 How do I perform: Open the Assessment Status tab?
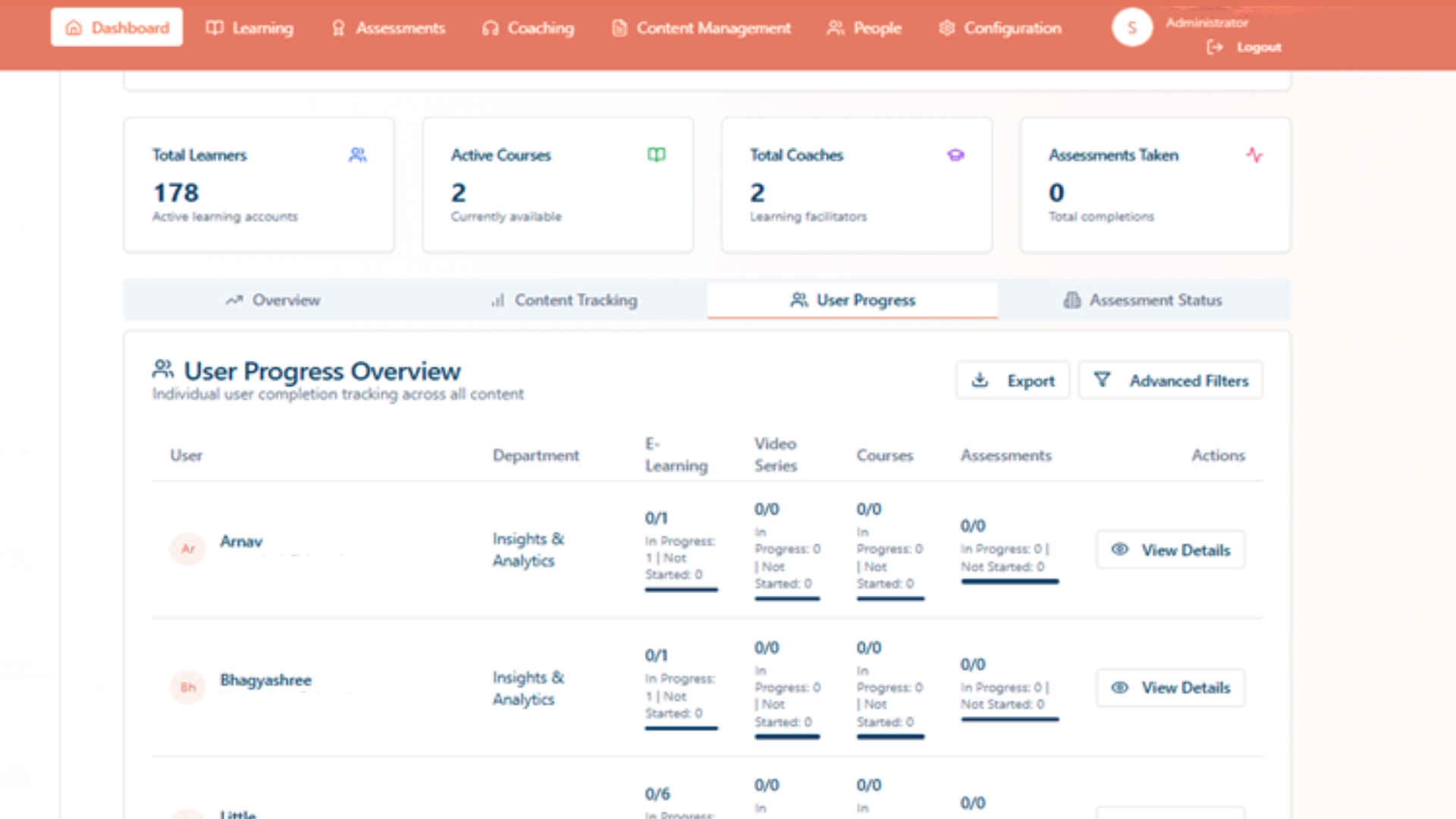1143,300
